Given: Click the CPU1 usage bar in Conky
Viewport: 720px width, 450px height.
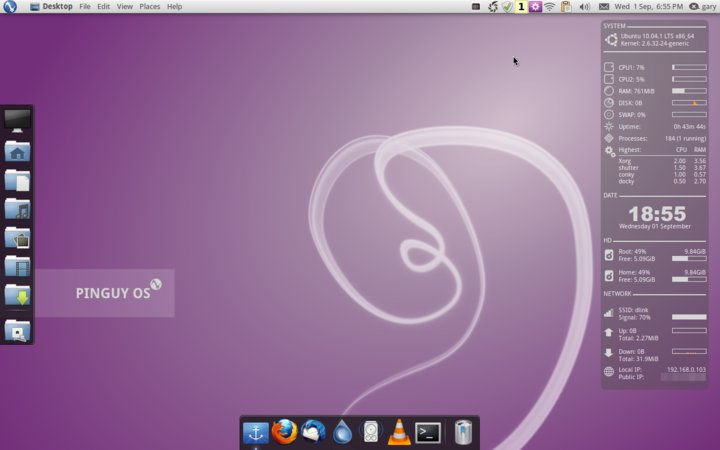Looking at the screenshot, I should point(689,67).
